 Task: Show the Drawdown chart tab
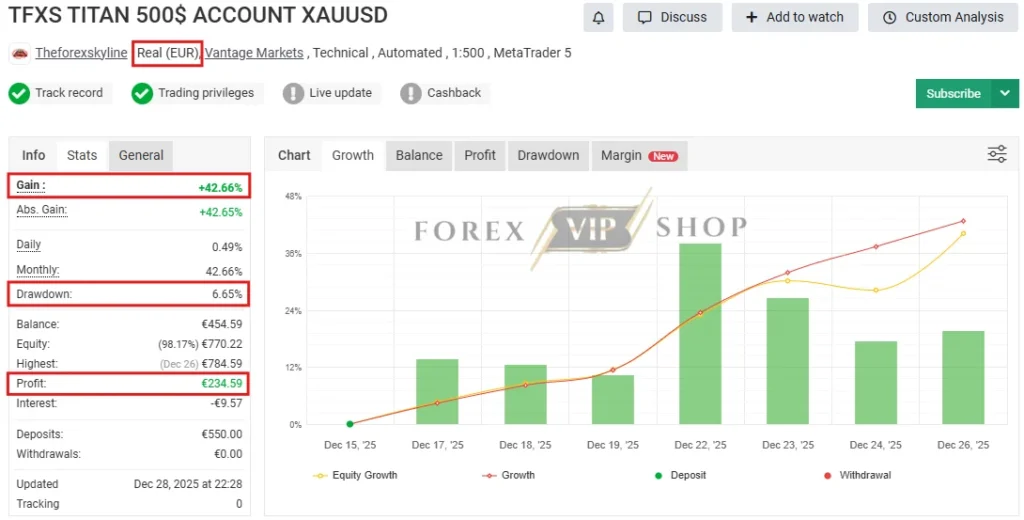pyautogui.click(x=548, y=155)
